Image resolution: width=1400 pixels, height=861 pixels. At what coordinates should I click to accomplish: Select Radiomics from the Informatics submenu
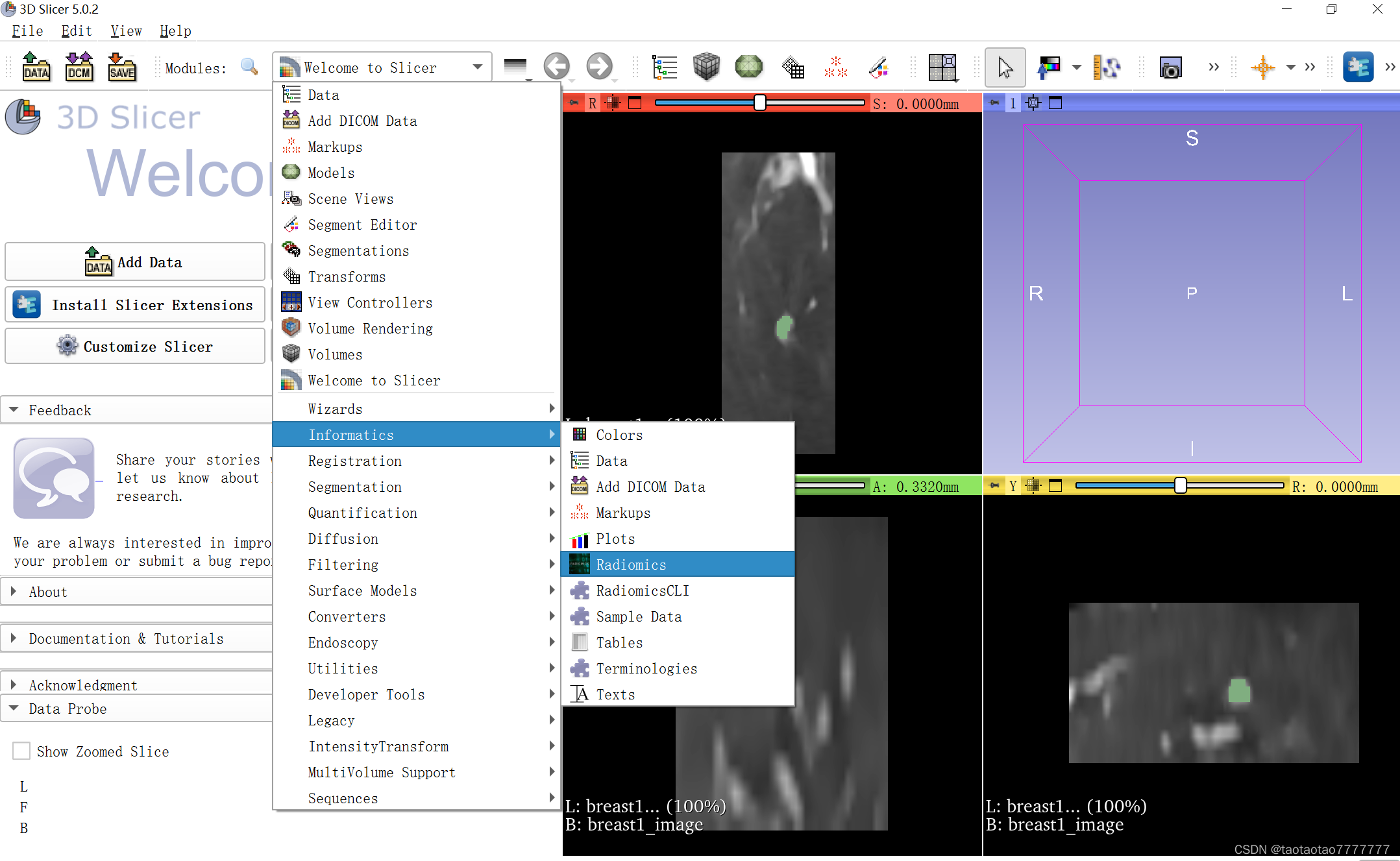pos(631,564)
